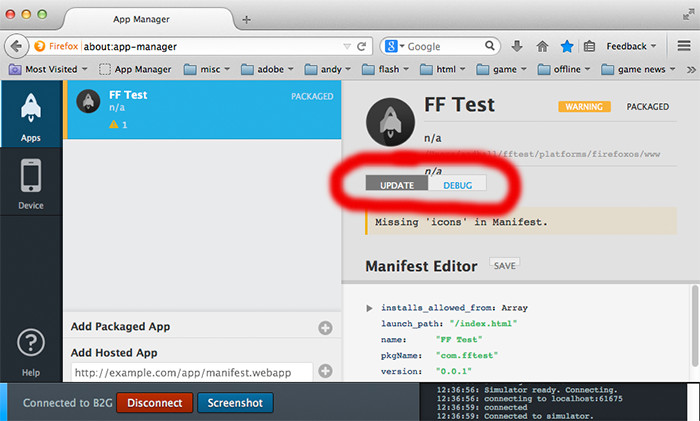
Task: Take a Screenshot of the device
Action: (x=235, y=403)
